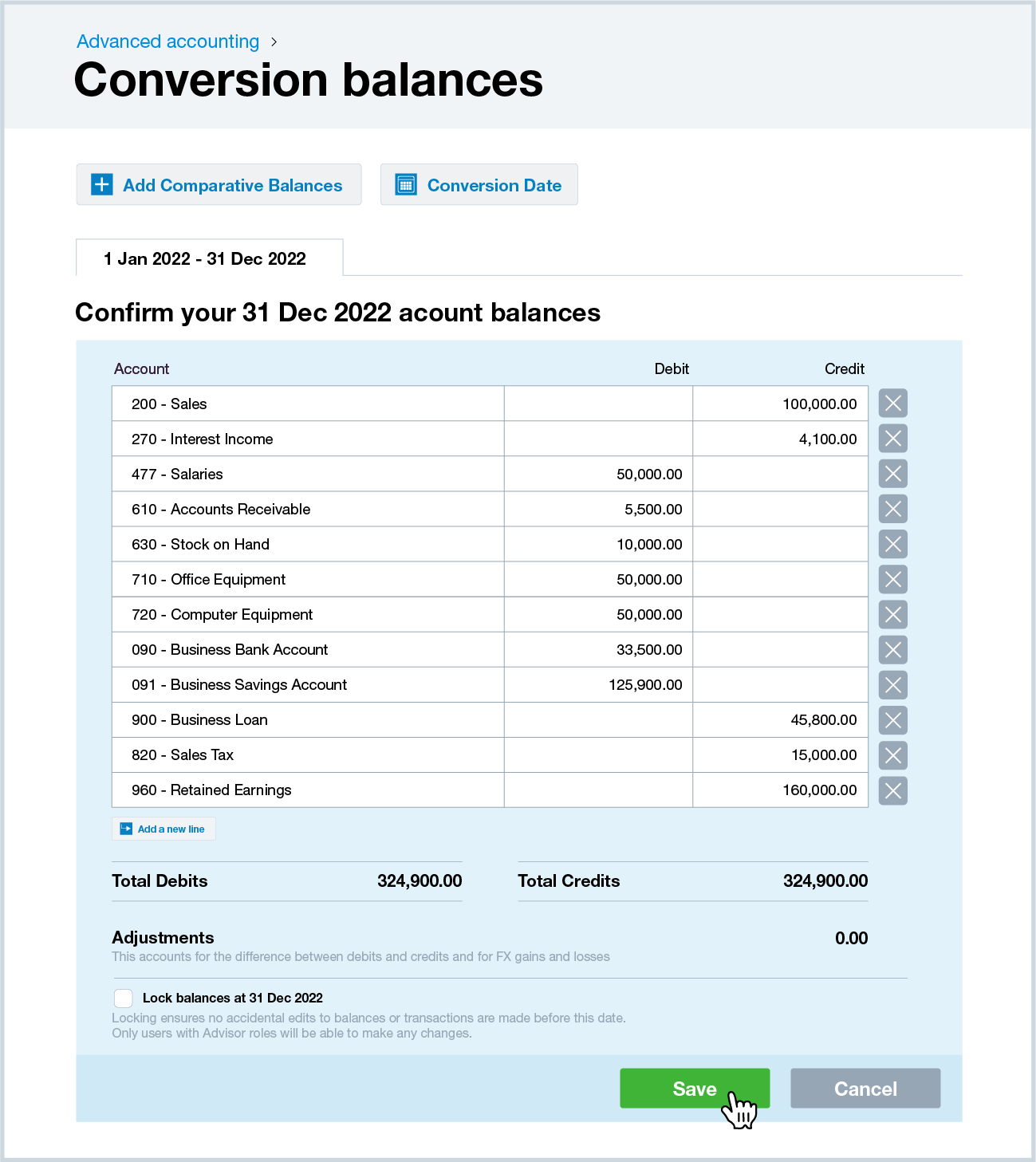This screenshot has width=1036, height=1162.
Task: Select the 1 Jan 2022 - 31 Dec 2022 tab
Action: coord(204,258)
